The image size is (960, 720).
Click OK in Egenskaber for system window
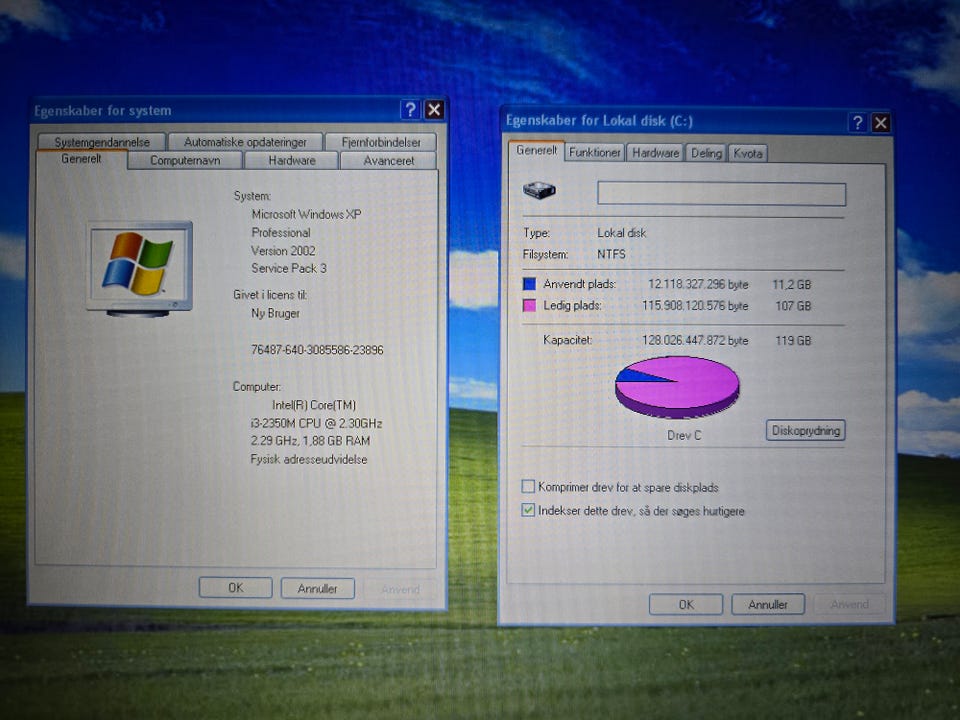pos(236,588)
